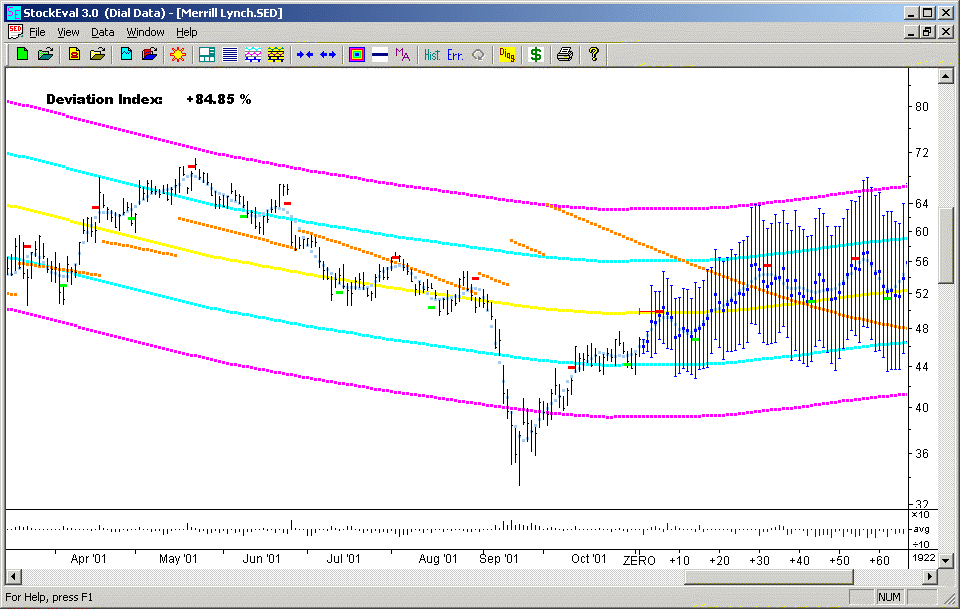
Task: Click the yellow Diag toolbar icon
Action: pos(507,54)
